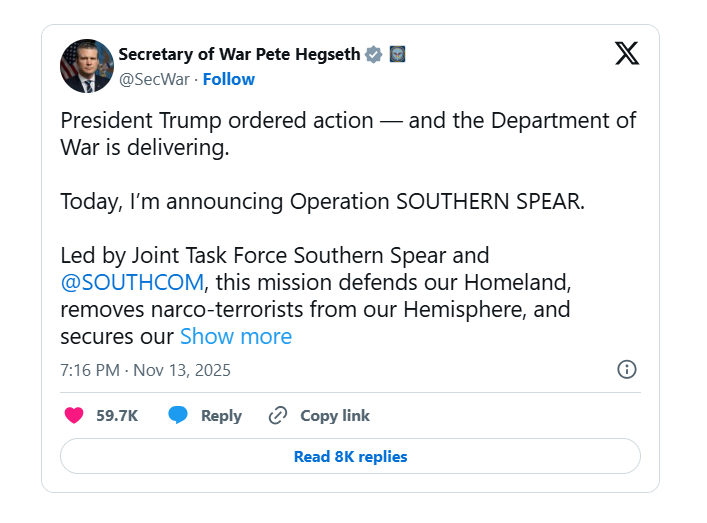Click the Reply text label
Image resolution: width=707 pixels, height=523 pixels.
coord(221,416)
